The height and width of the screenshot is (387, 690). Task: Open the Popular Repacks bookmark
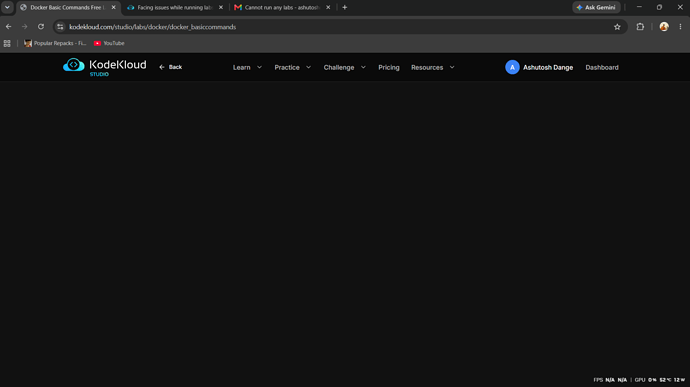55,43
